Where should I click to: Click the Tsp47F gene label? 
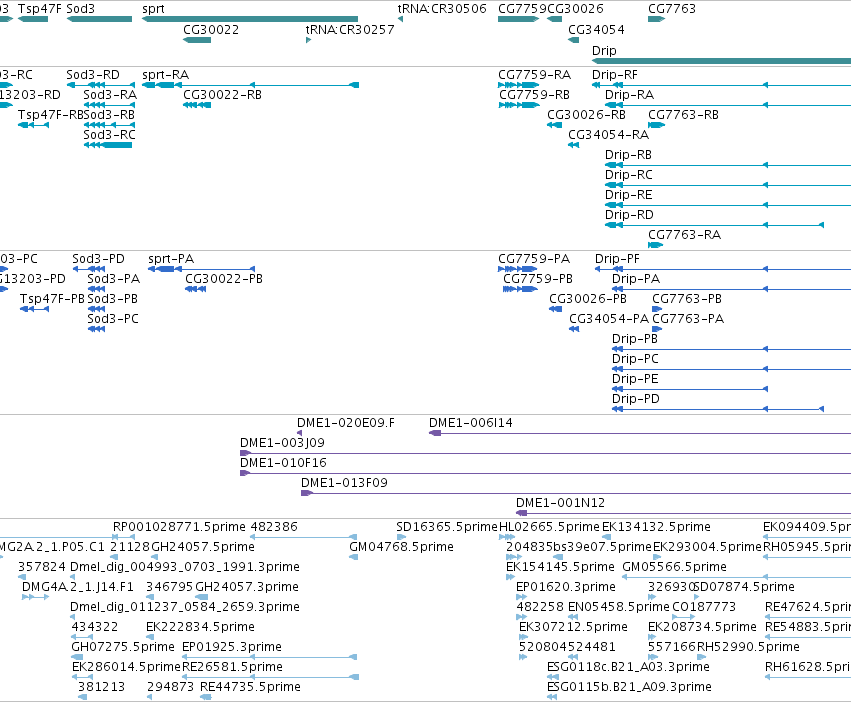pos(40,9)
